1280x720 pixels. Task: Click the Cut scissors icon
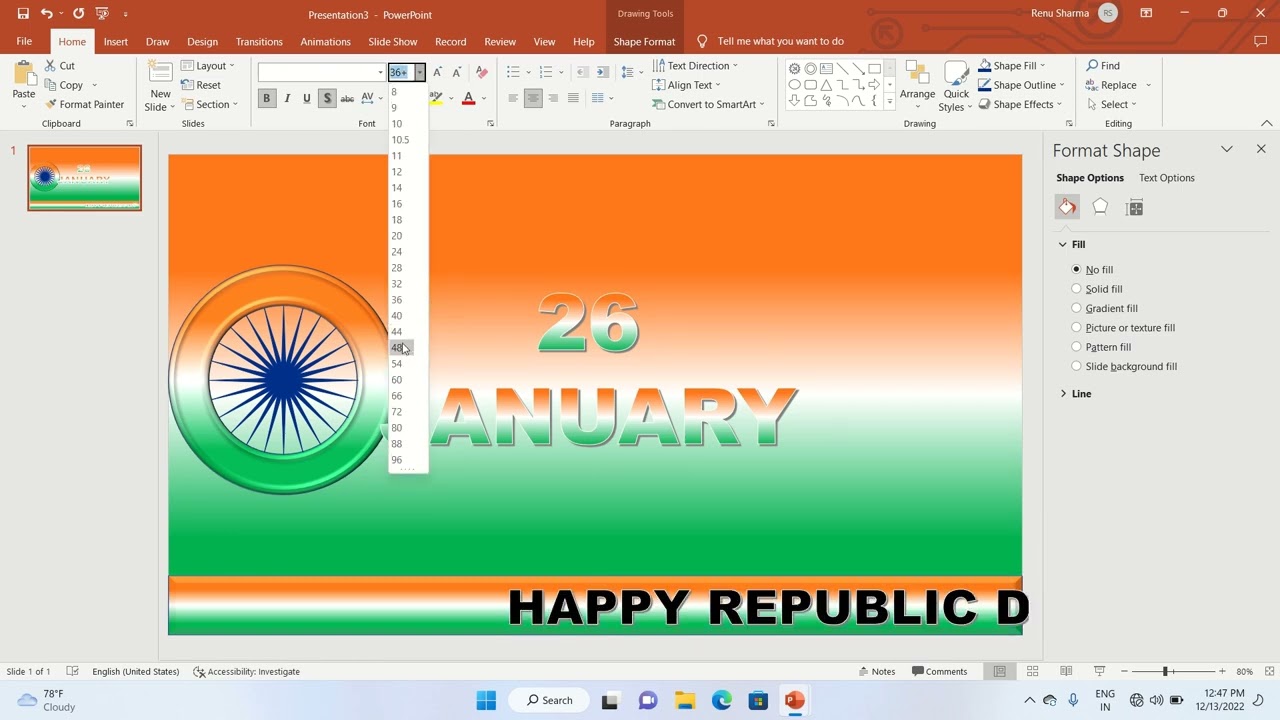tap(60, 65)
